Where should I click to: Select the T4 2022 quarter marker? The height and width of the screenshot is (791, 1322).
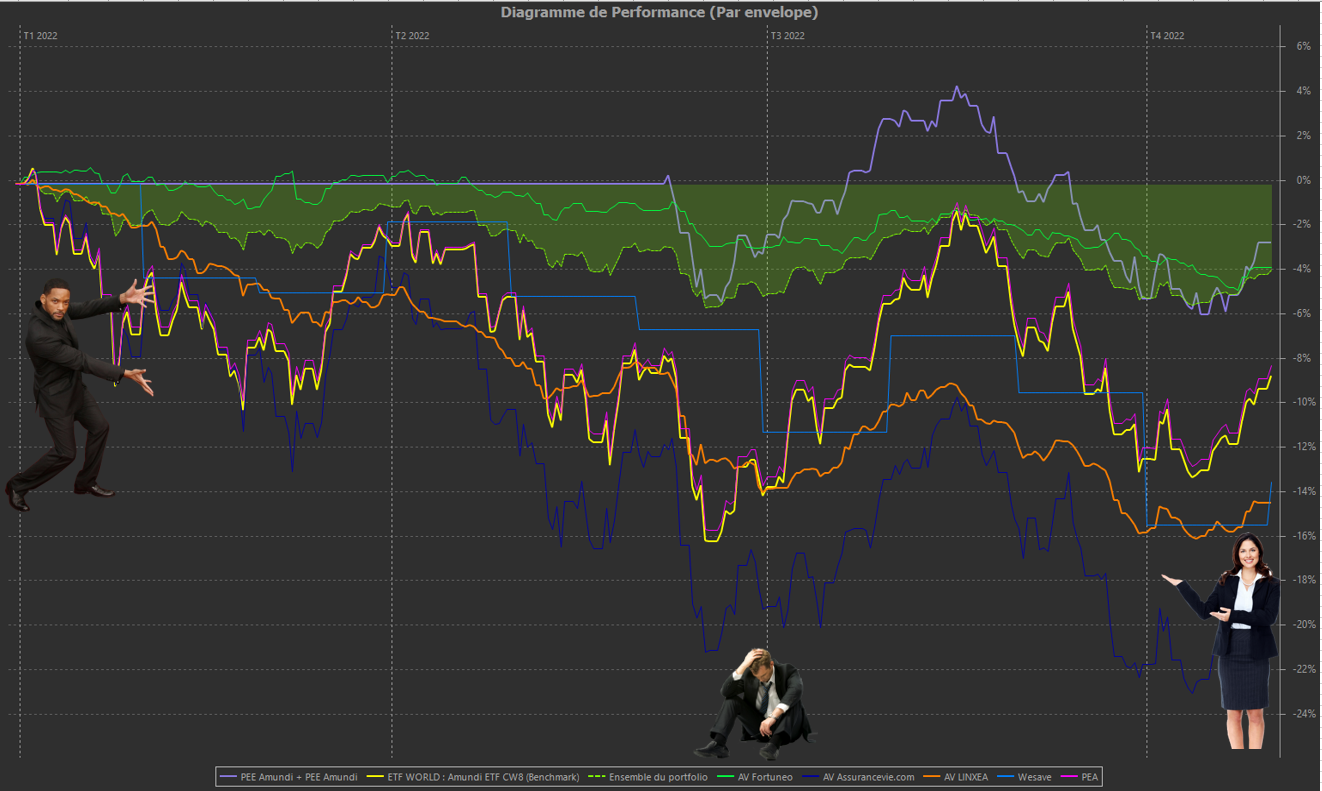[1167, 36]
